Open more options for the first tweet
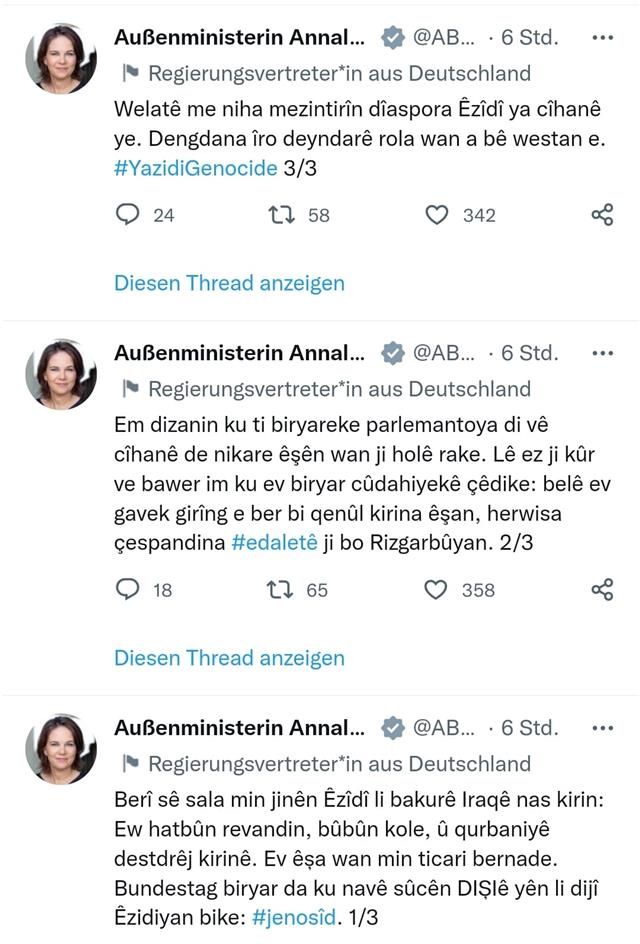 tap(602, 39)
